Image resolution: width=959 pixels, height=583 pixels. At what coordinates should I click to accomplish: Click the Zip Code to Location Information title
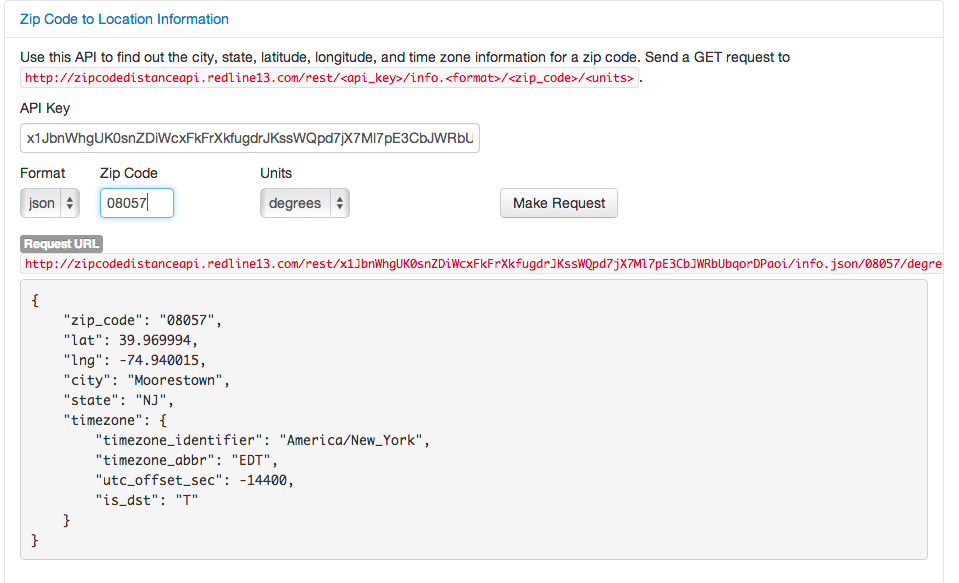124,19
